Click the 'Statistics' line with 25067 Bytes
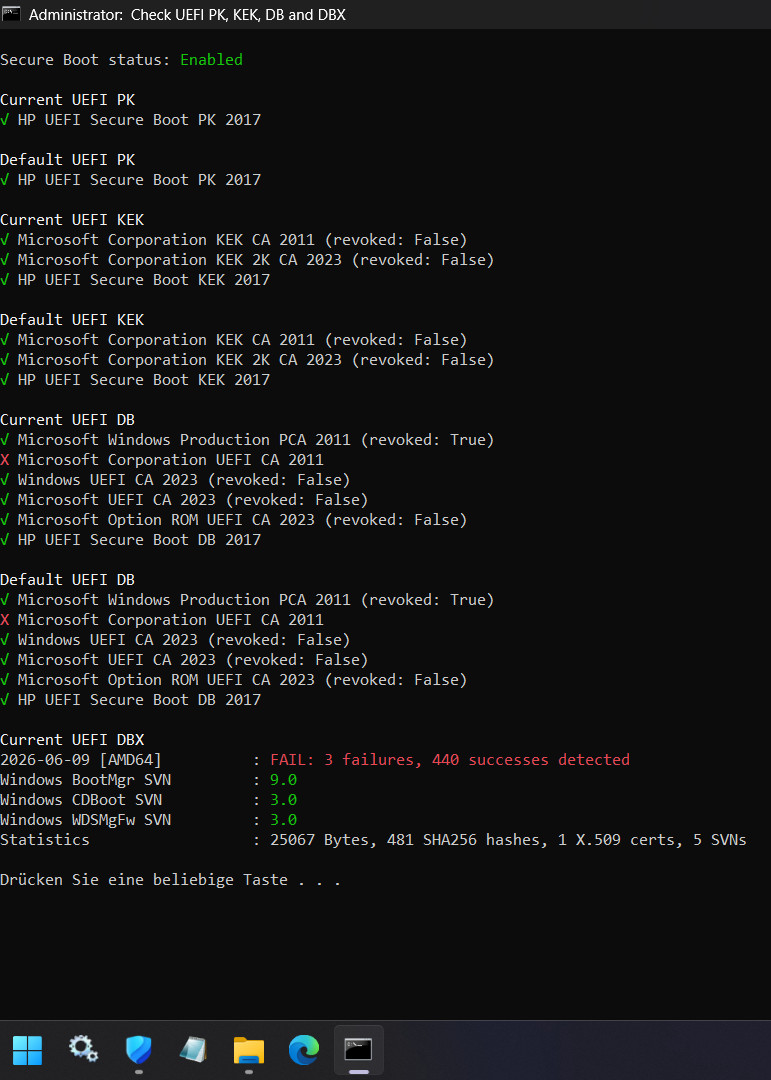 click(x=373, y=840)
